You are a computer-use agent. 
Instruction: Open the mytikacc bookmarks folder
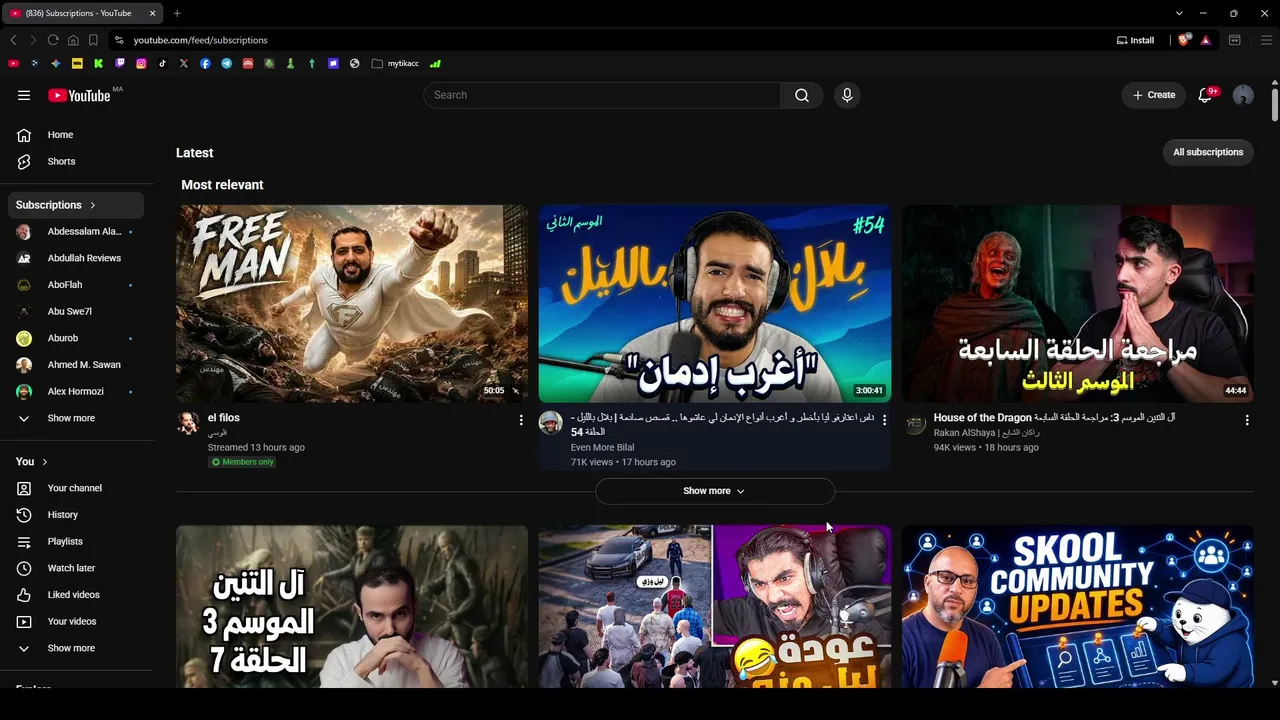point(395,63)
